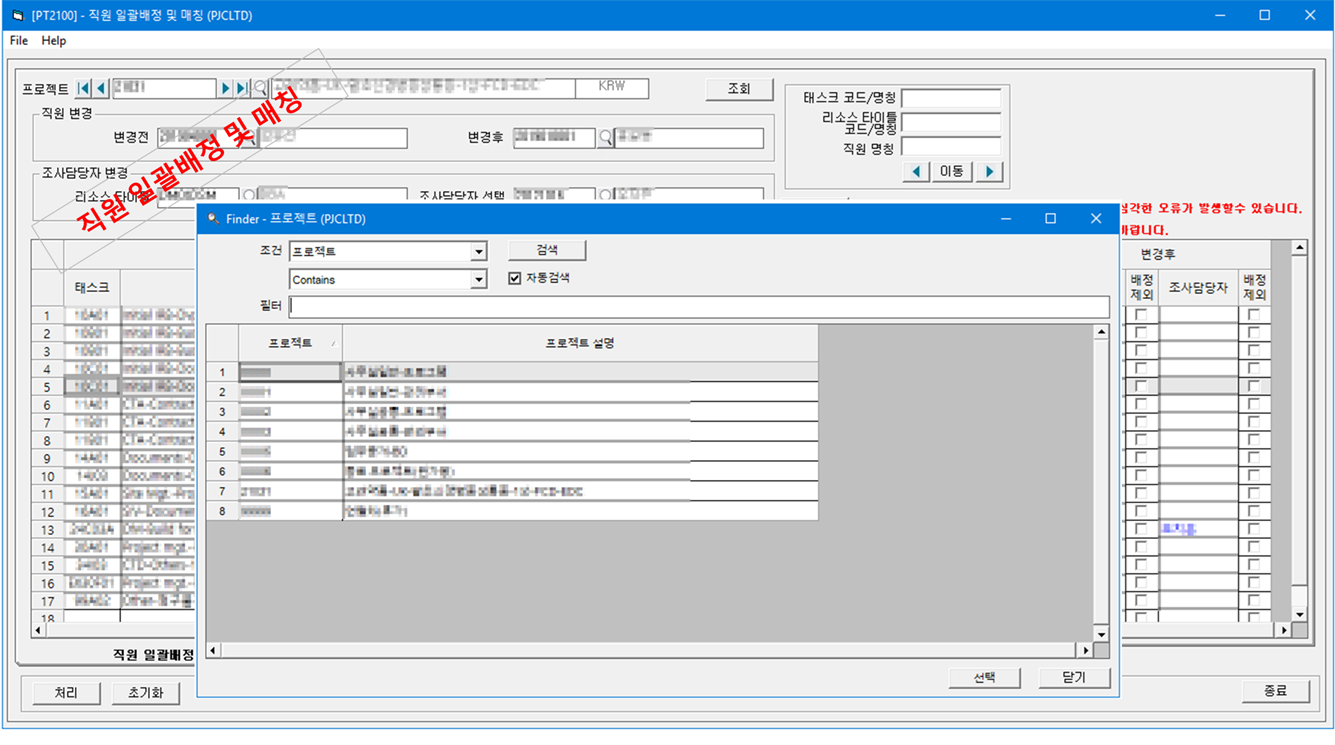
Task: Check 배정제외 box left of 조사담당자 in row 1
Action: [x=1141, y=315]
